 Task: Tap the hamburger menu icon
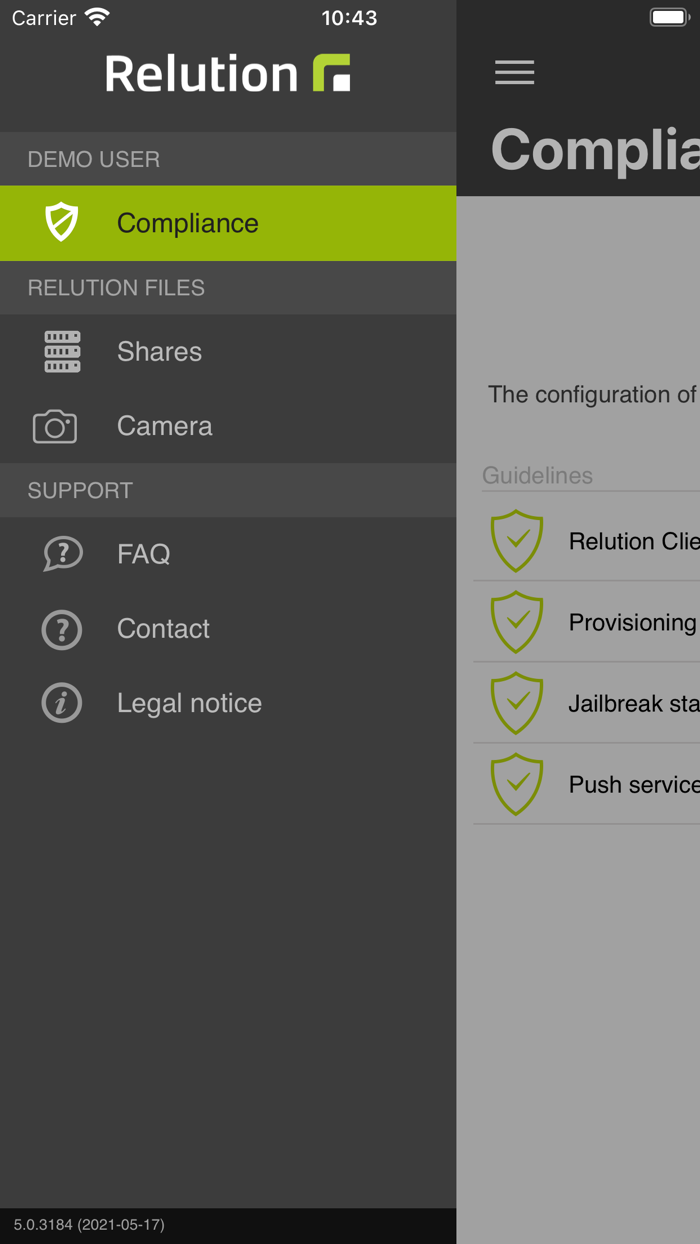[x=514, y=72]
